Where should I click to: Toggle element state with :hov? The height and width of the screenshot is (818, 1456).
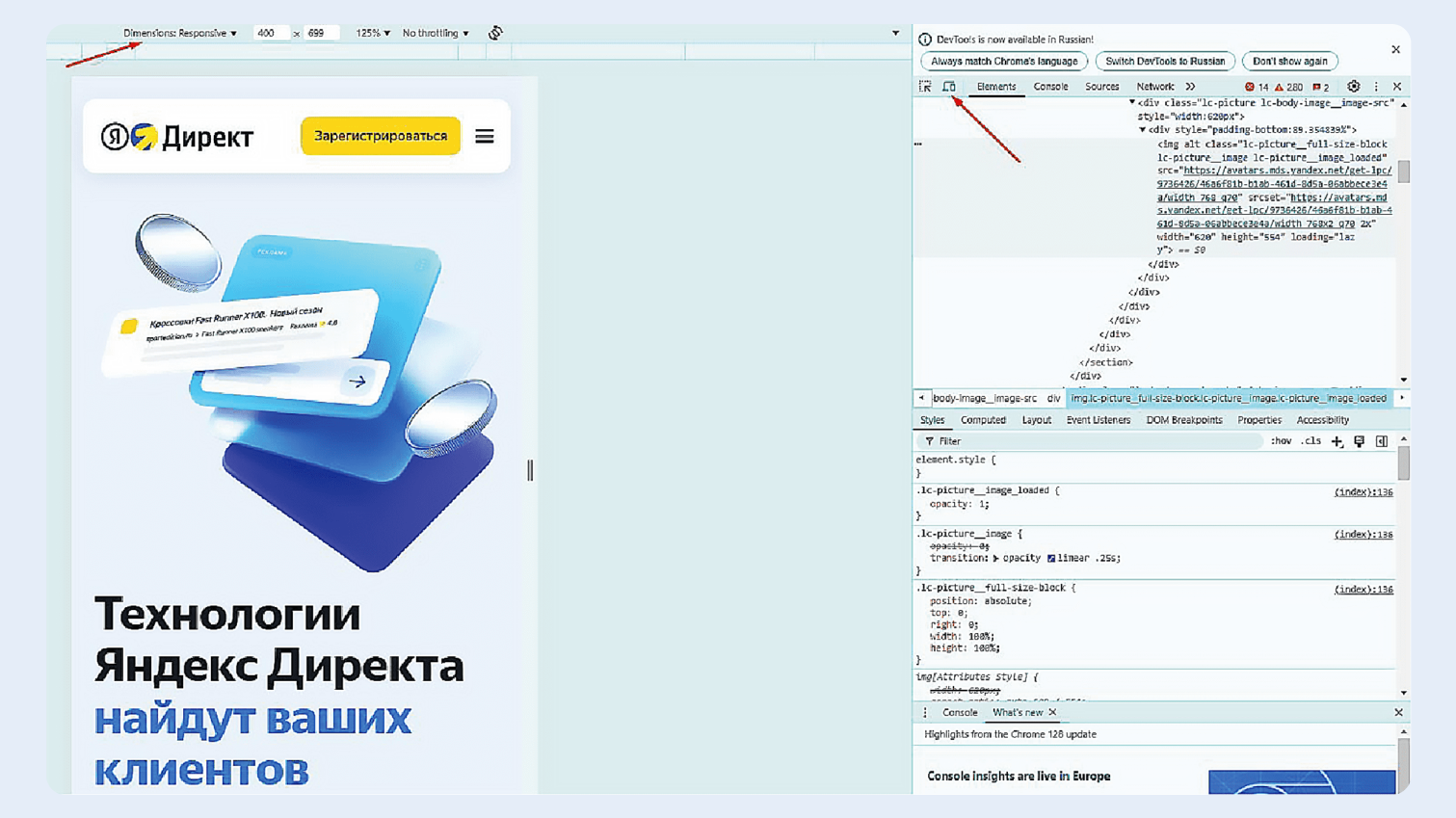tap(1281, 441)
